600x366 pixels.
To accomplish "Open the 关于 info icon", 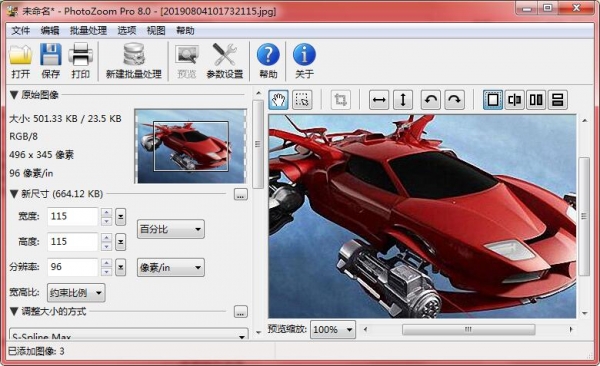I will pyautogui.click(x=304, y=54).
